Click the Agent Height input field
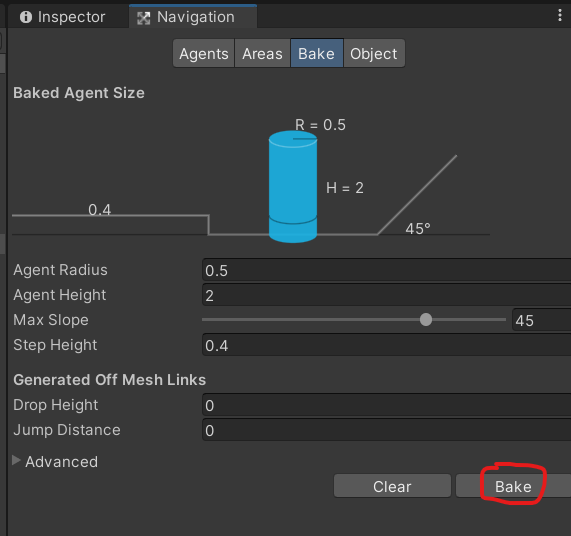 tap(386, 295)
